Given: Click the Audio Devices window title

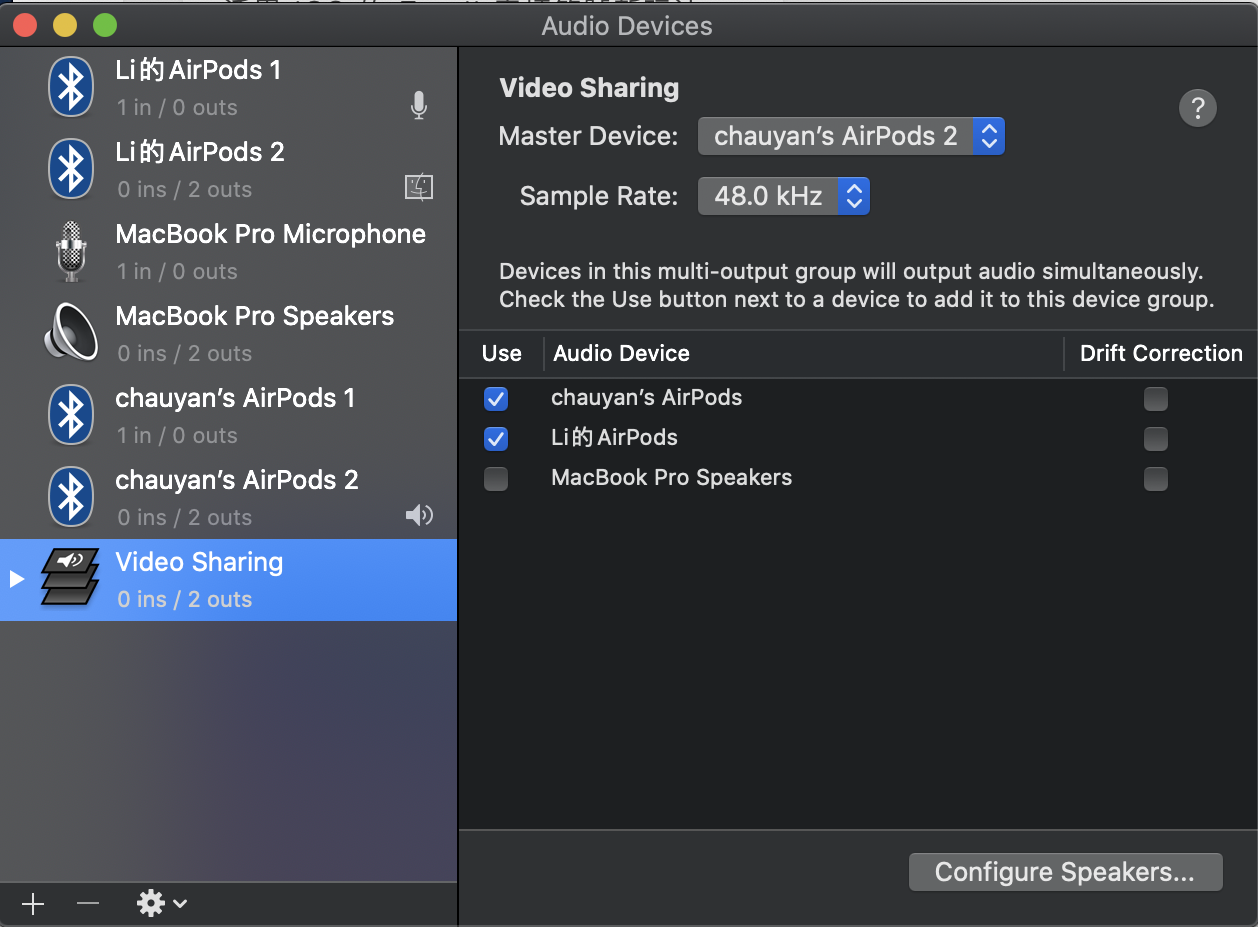Looking at the screenshot, I should point(627,26).
